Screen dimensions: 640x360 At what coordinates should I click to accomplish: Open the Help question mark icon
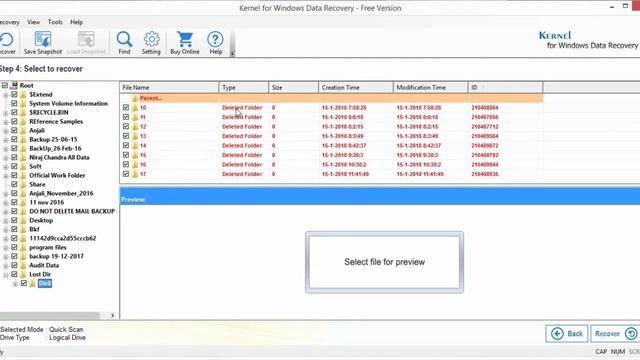[x=215, y=40]
